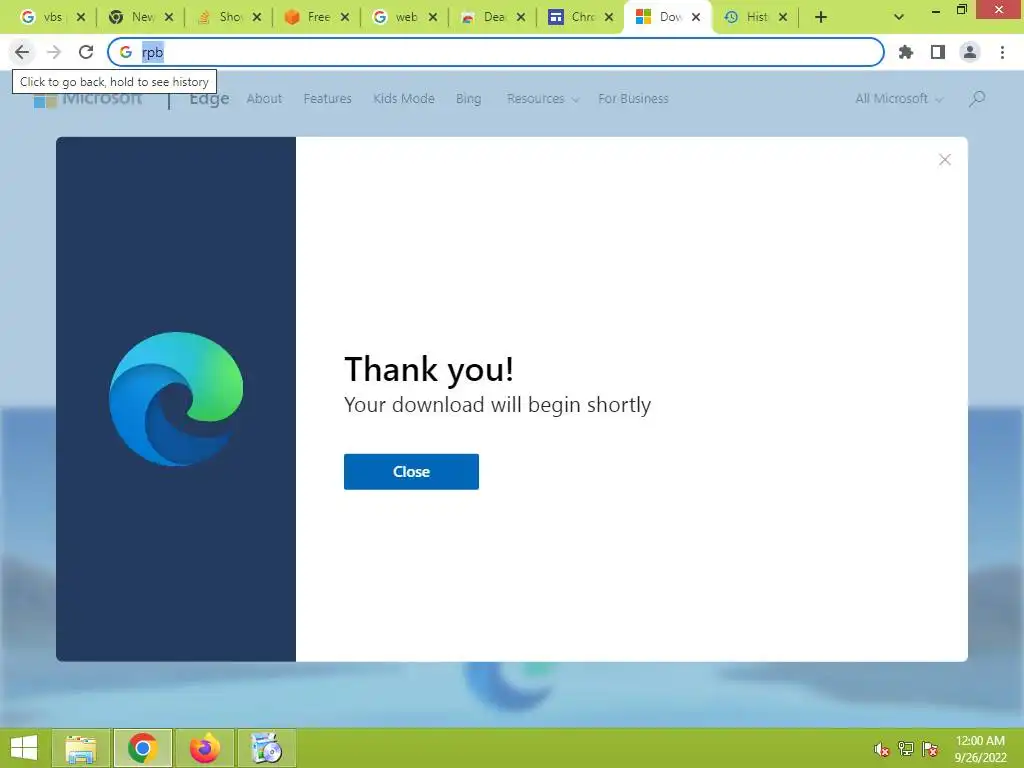
Task: Open the Chrome profile avatar
Action: click(970, 52)
